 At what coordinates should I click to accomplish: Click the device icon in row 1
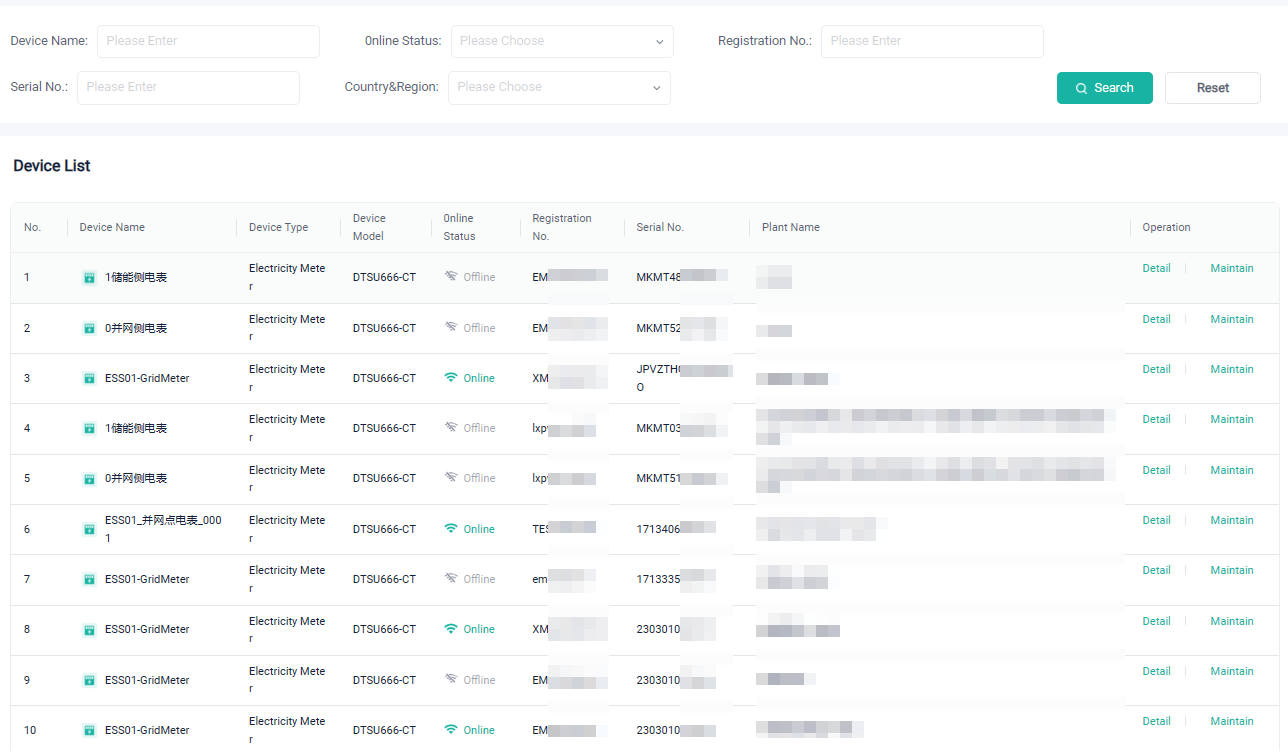(x=89, y=278)
